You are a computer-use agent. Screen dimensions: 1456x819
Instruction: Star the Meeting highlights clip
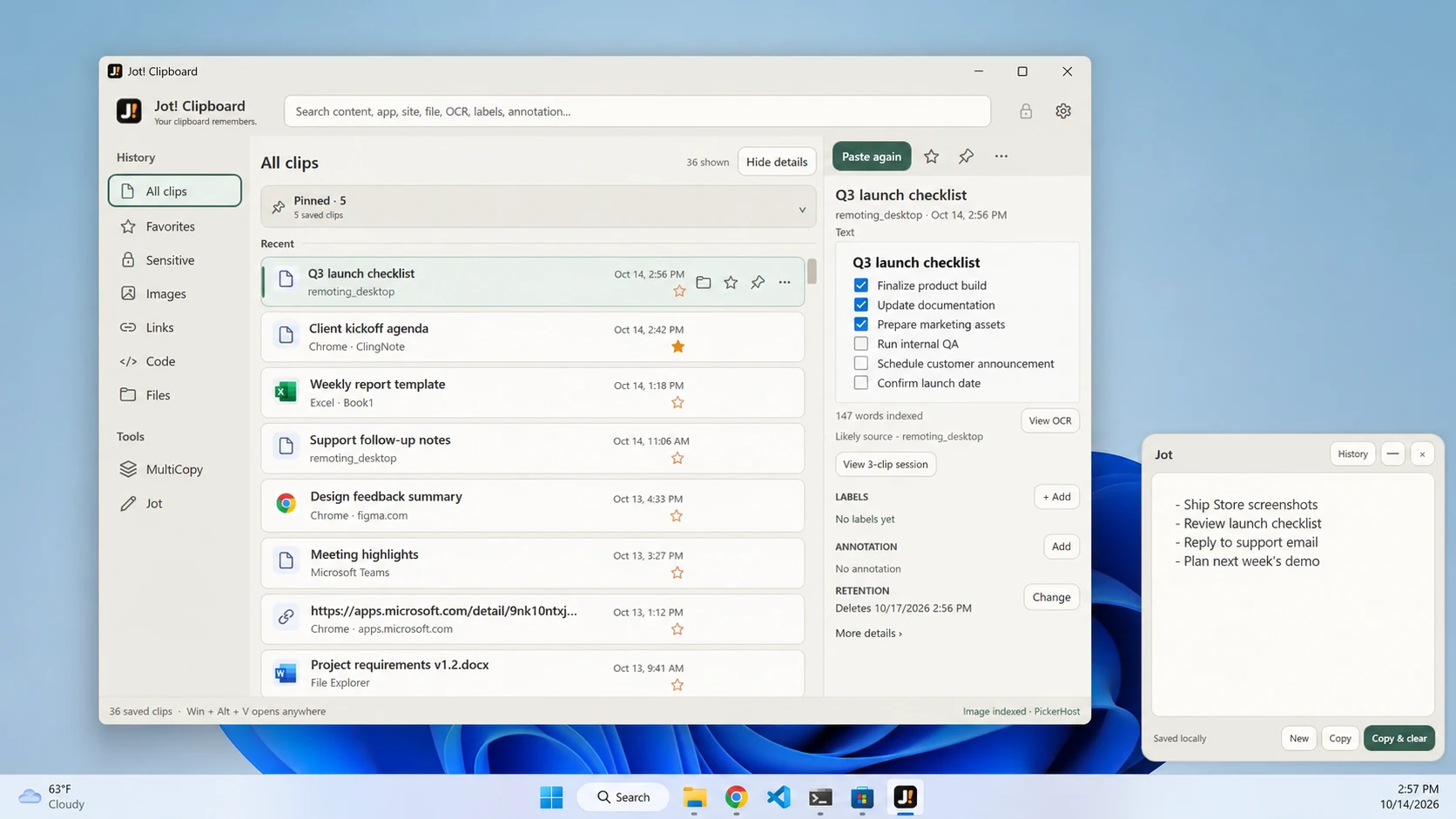[x=677, y=573]
